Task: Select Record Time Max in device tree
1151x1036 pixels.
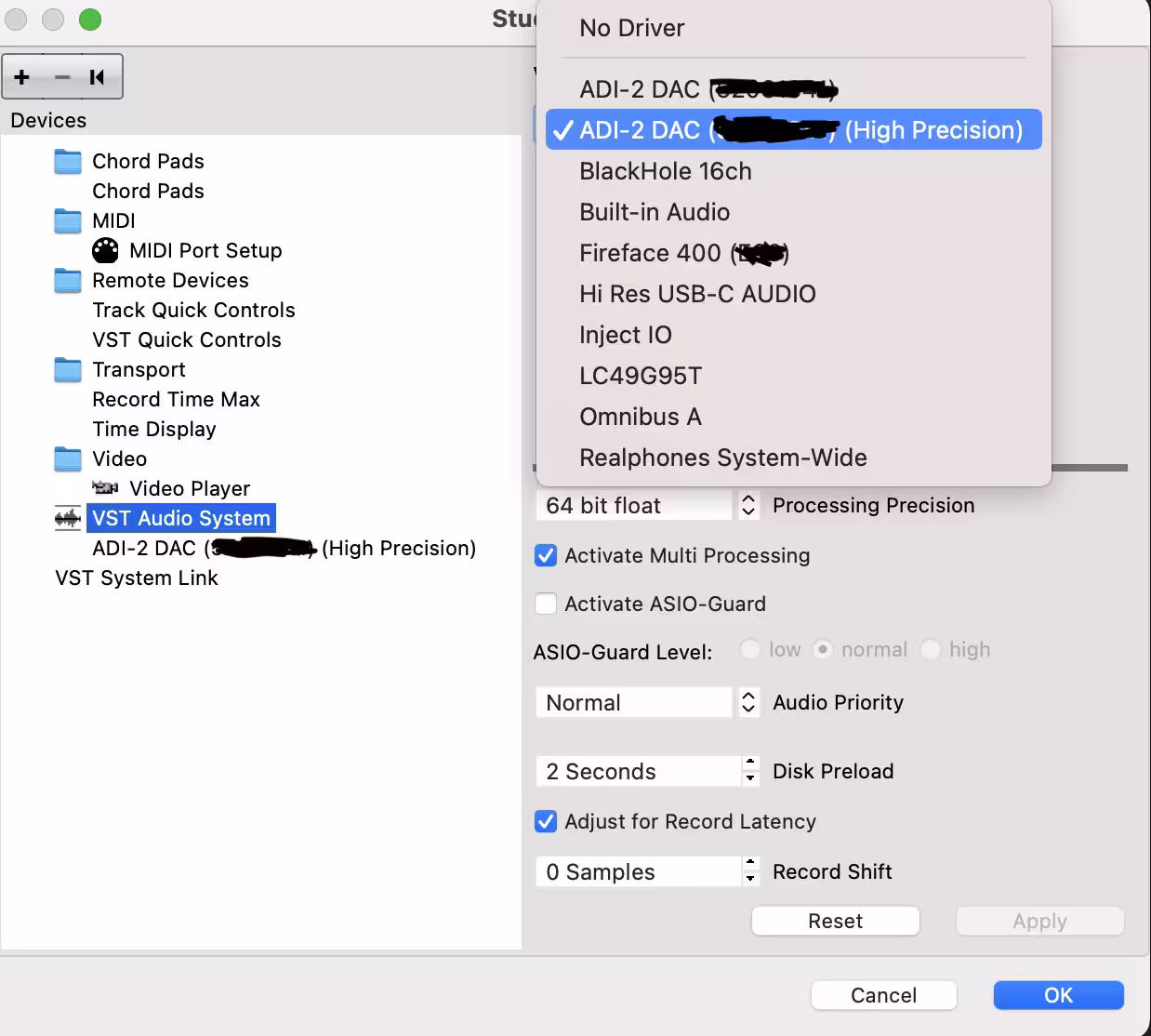Action: (176, 400)
